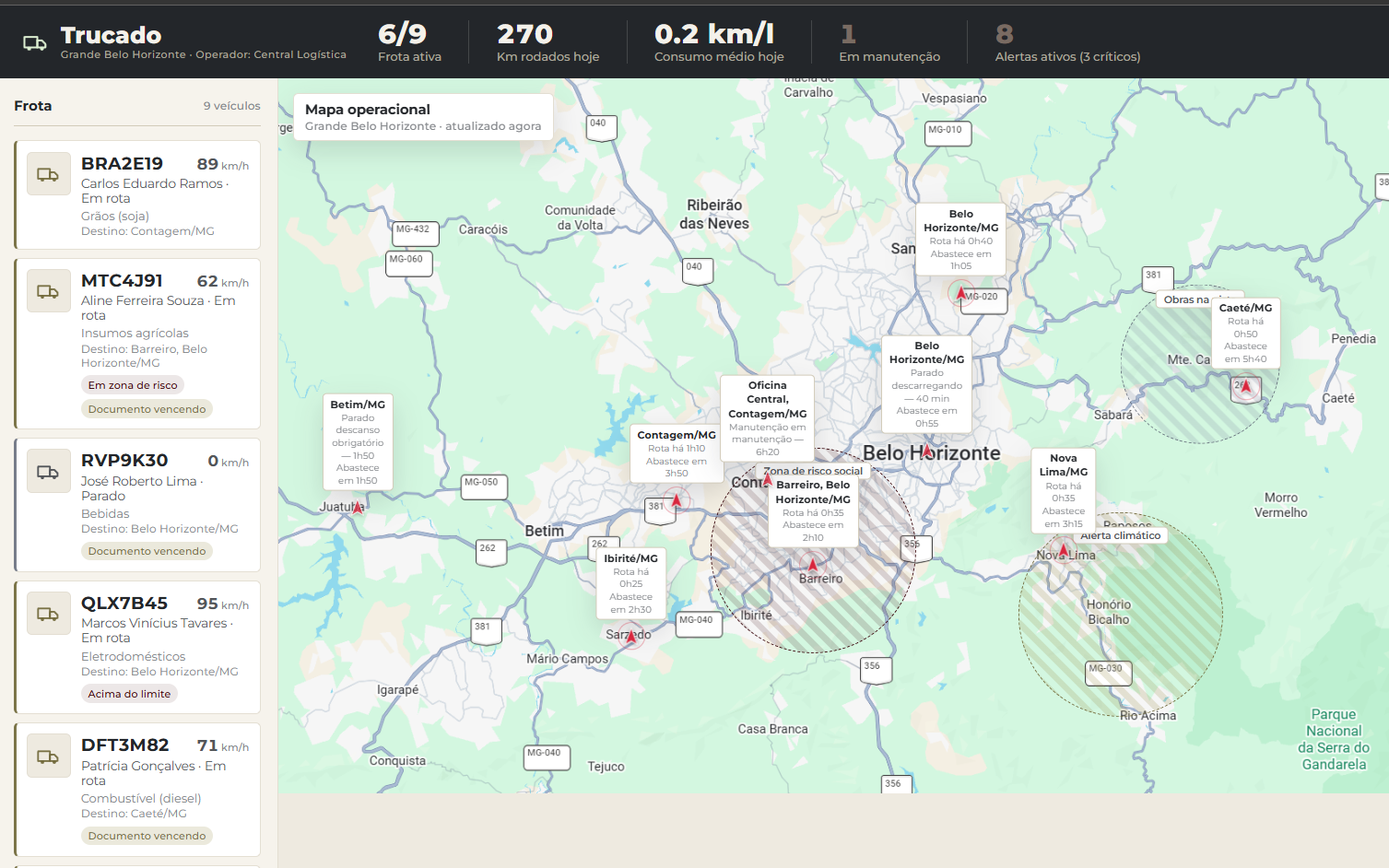Open the "Oficina Central, Contagem/MG" tooltip
Viewport: 1389px width, 868px height.
[768, 417]
